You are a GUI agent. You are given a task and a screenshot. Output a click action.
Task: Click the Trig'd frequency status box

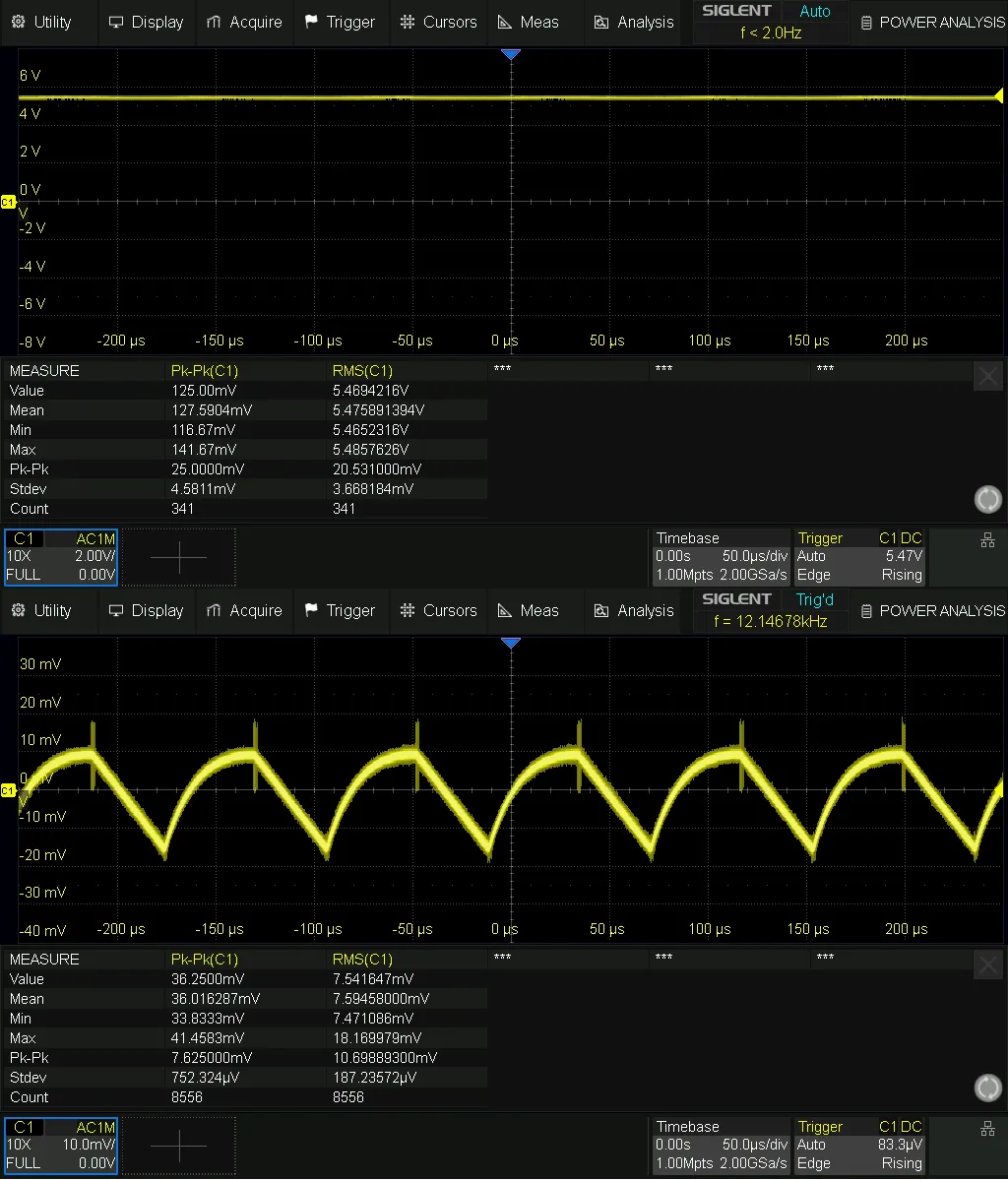click(x=771, y=610)
